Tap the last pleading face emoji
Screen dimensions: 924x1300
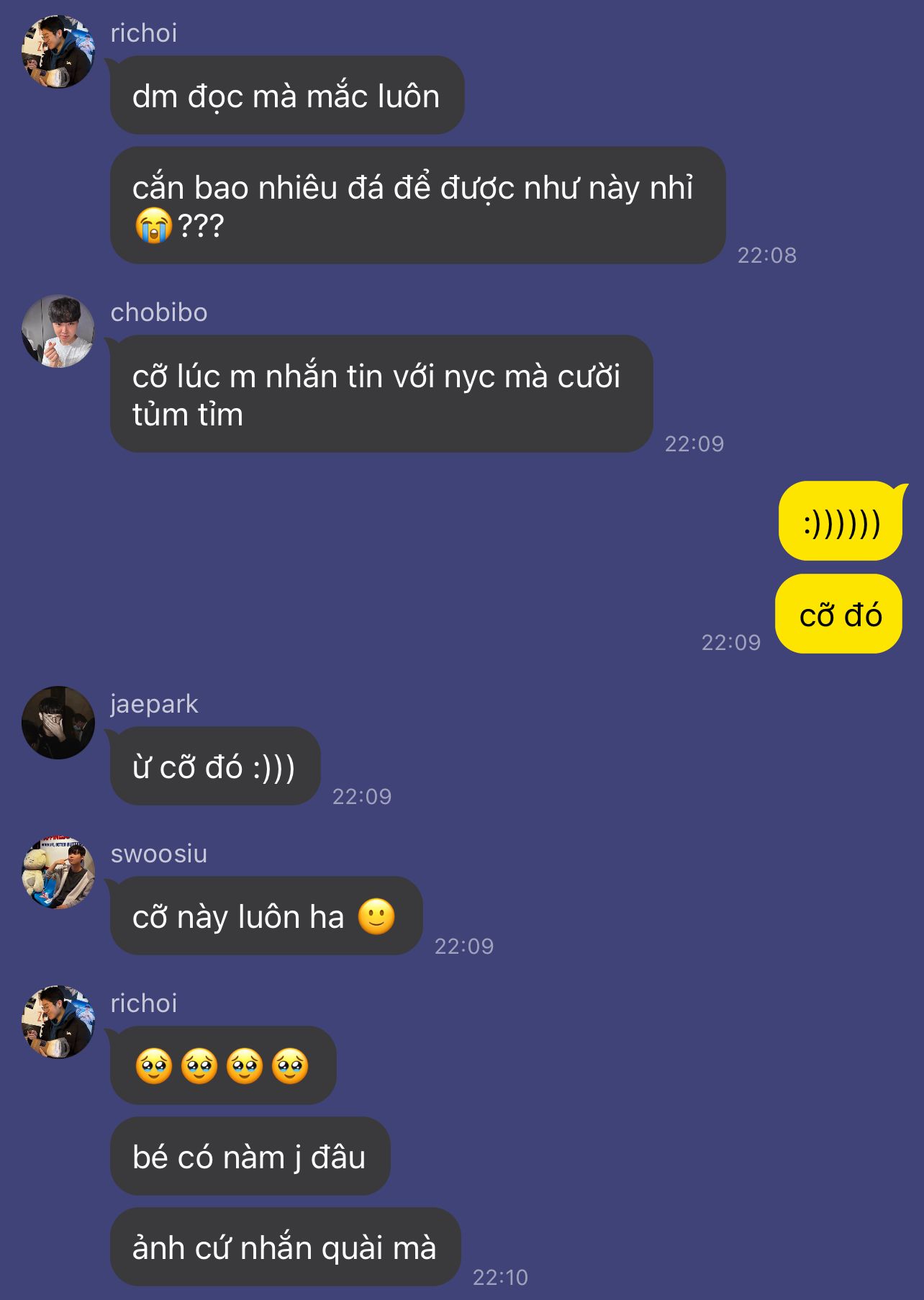coord(290,1066)
